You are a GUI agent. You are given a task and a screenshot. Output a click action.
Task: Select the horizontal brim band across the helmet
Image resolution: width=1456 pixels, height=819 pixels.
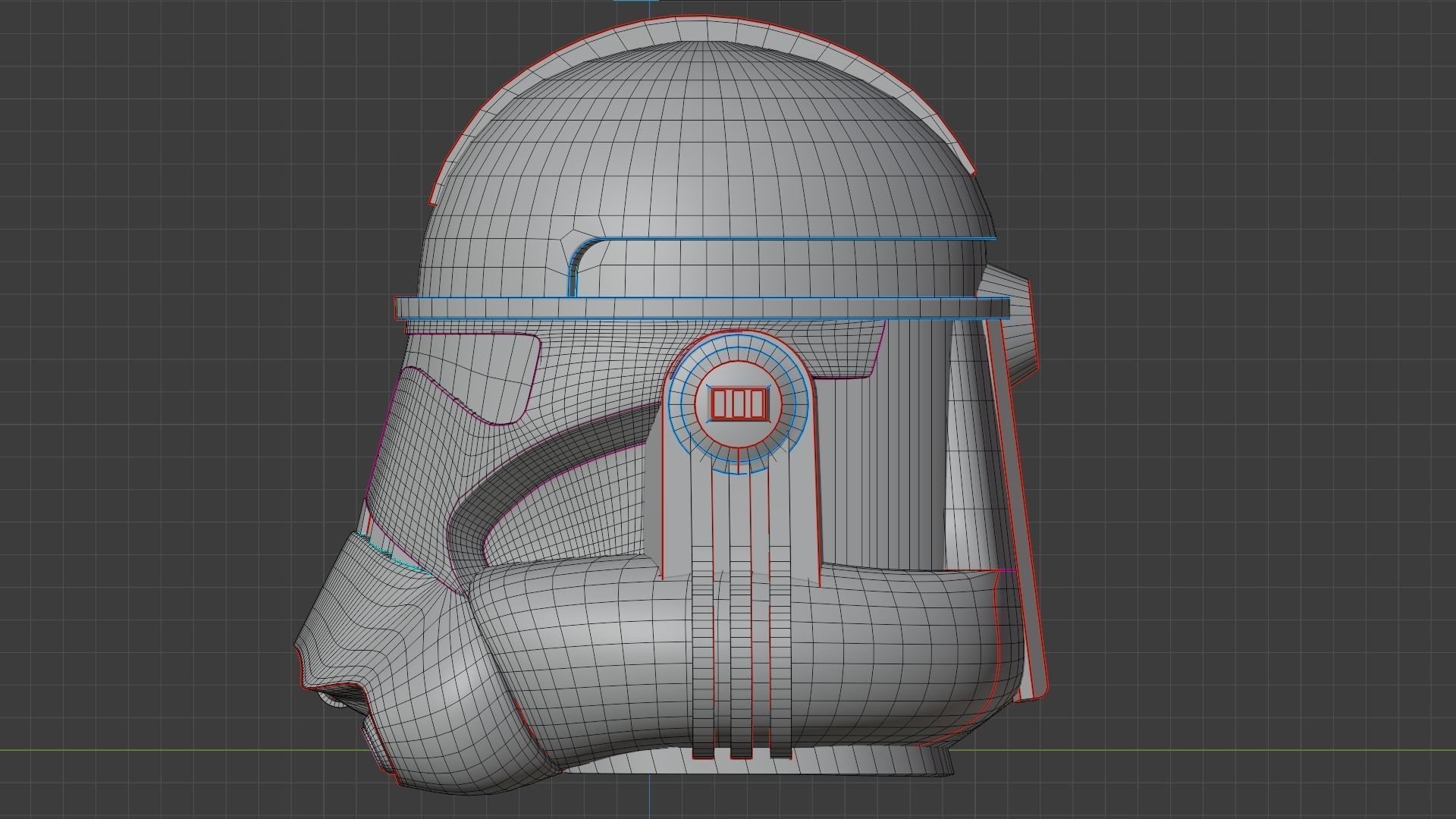tap(702, 308)
